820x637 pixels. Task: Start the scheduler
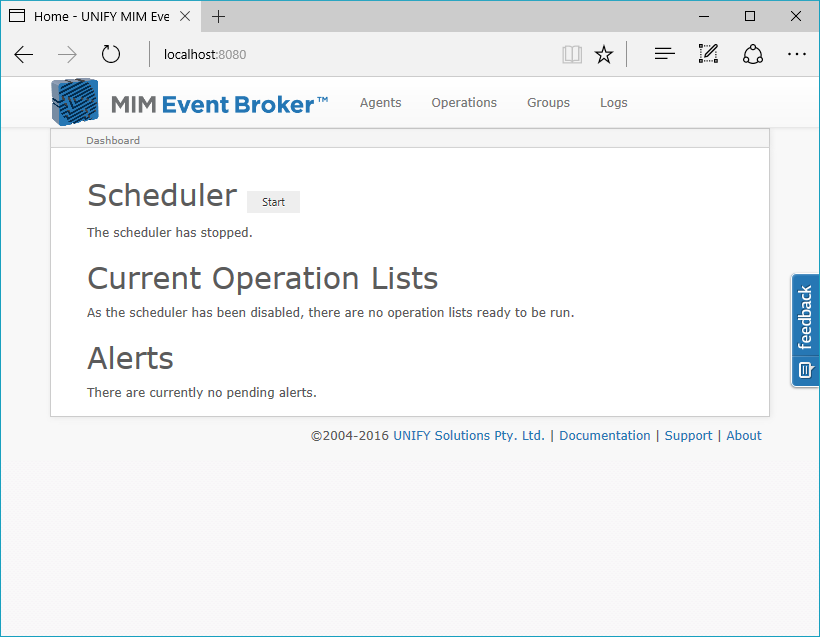[274, 202]
